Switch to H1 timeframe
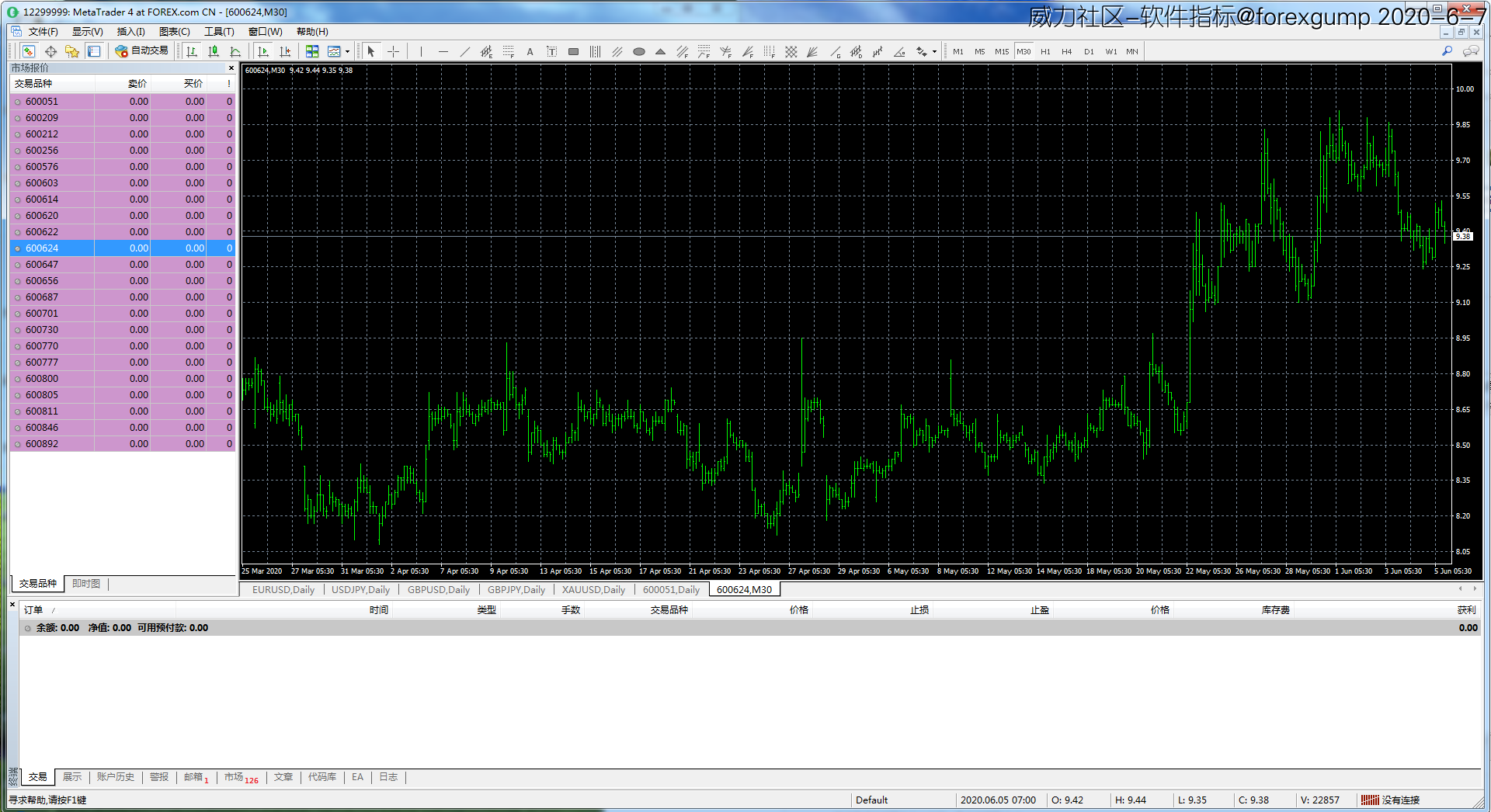 1045,51
